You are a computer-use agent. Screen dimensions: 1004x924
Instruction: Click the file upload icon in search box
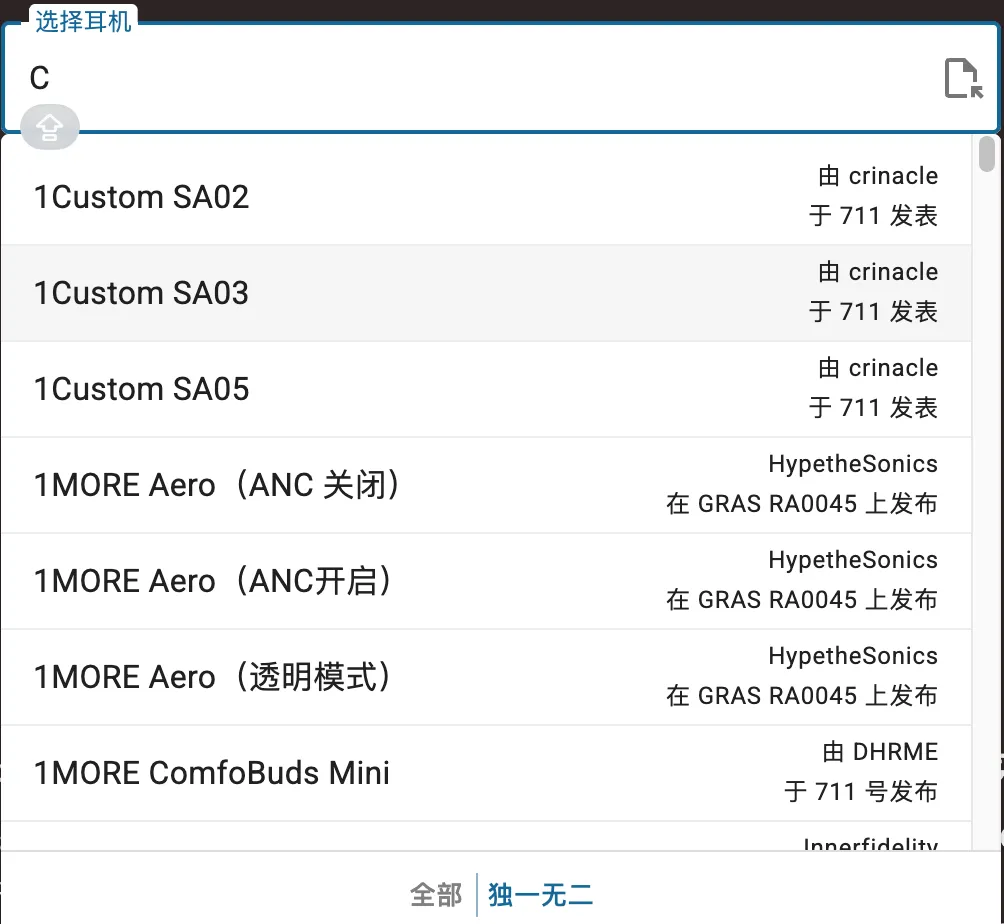pos(963,78)
